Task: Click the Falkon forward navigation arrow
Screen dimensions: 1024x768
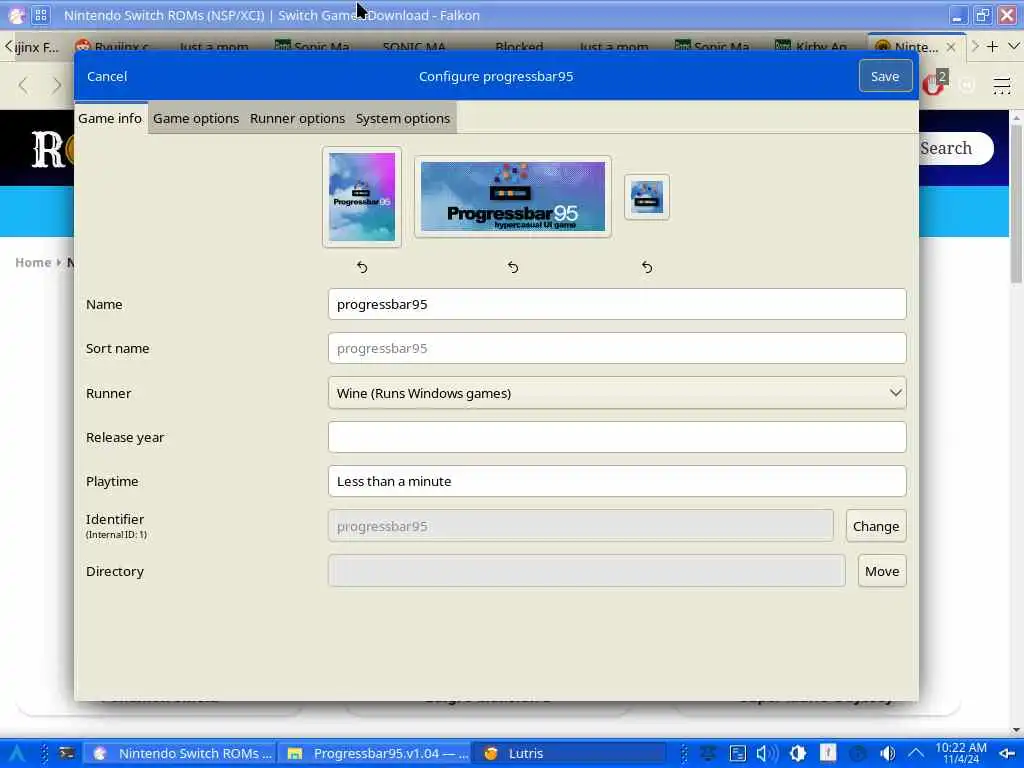Action: (57, 86)
